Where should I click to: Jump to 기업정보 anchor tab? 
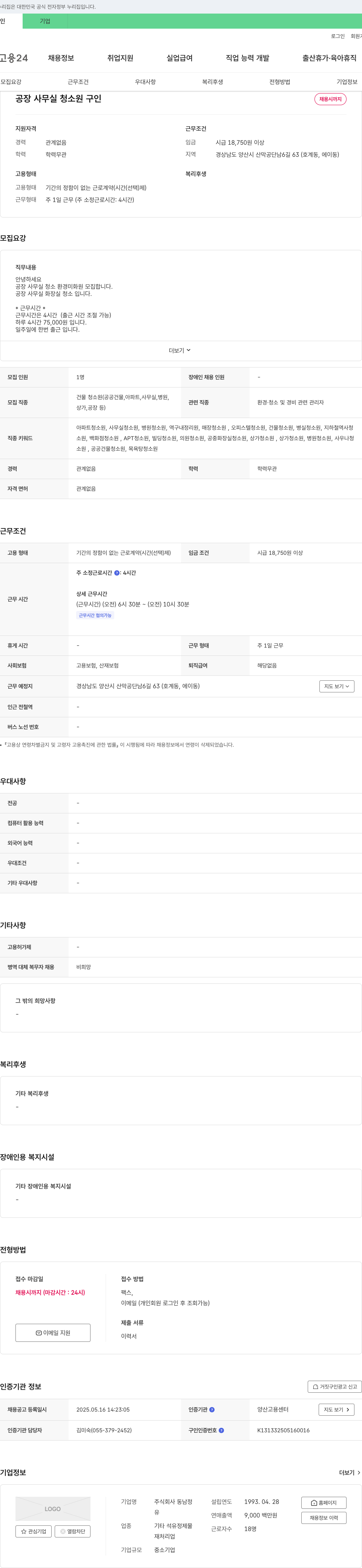click(x=347, y=82)
